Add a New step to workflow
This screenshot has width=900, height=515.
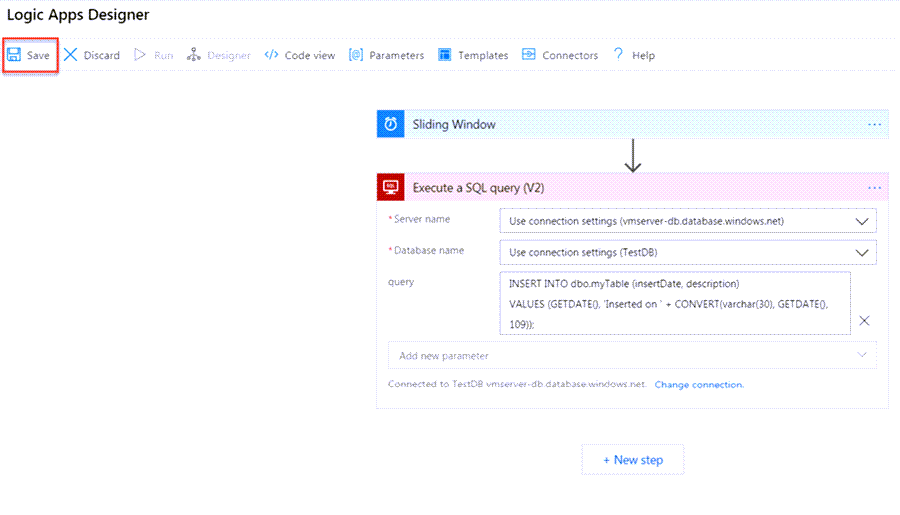[633, 460]
